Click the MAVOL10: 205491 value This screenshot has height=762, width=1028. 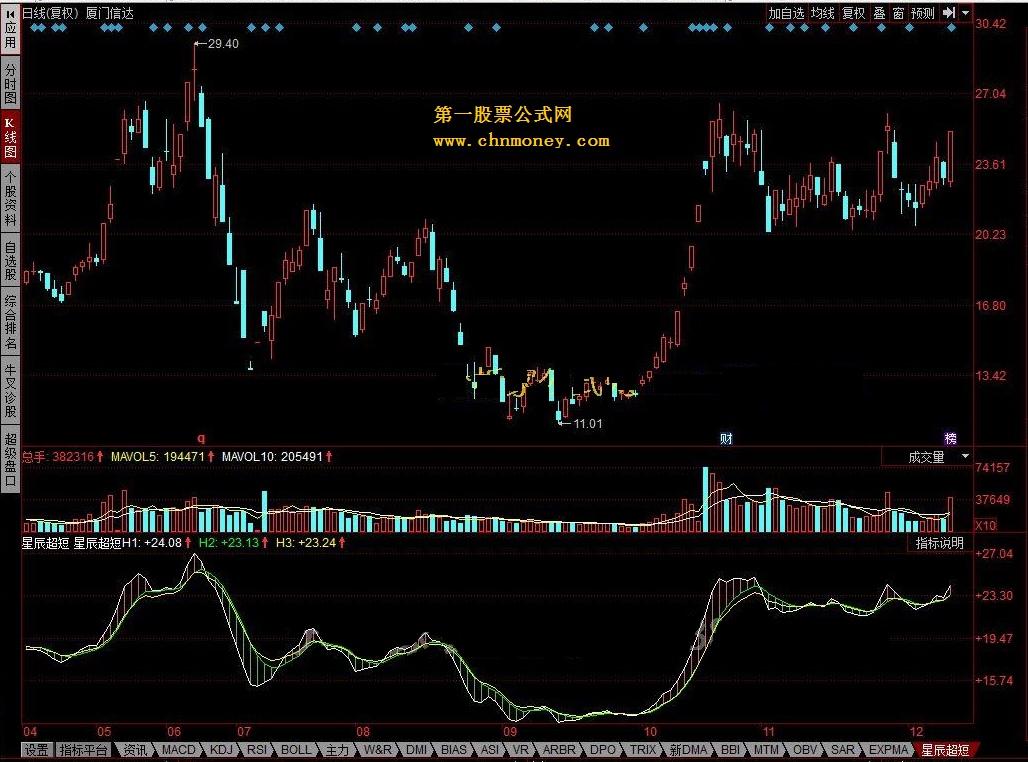[272, 456]
